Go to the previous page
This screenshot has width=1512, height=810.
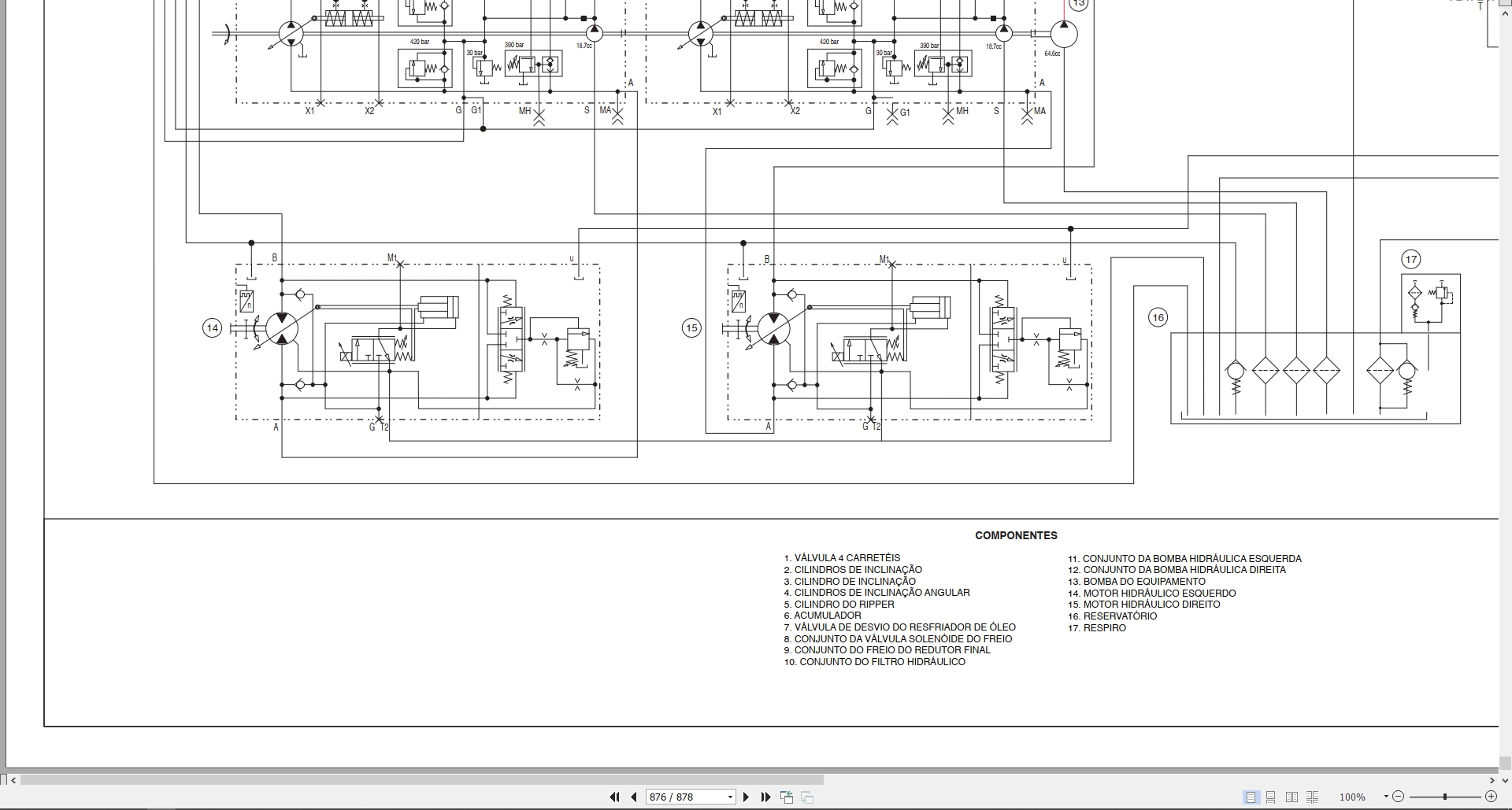click(x=633, y=797)
